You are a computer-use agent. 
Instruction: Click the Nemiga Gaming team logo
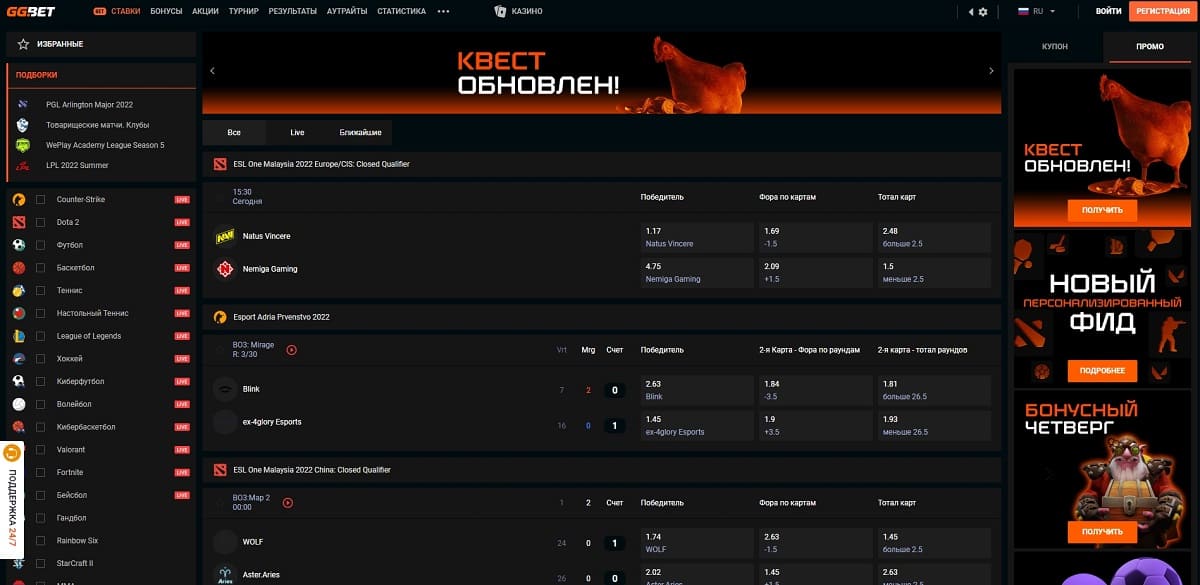click(x=224, y=269)
